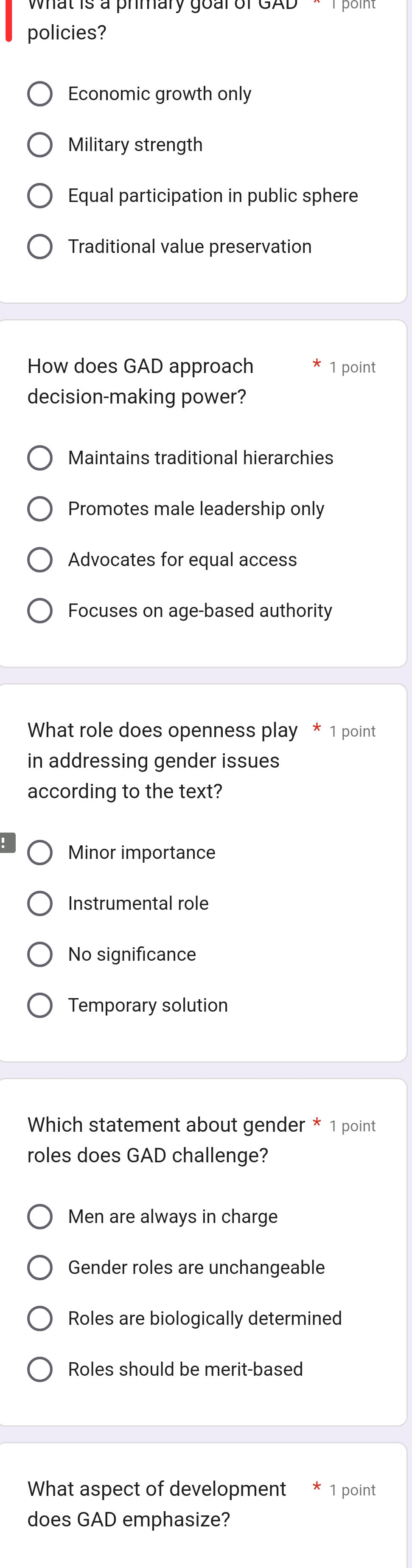Select "Roles should be merit-based" option

(x=41, y=1369)
